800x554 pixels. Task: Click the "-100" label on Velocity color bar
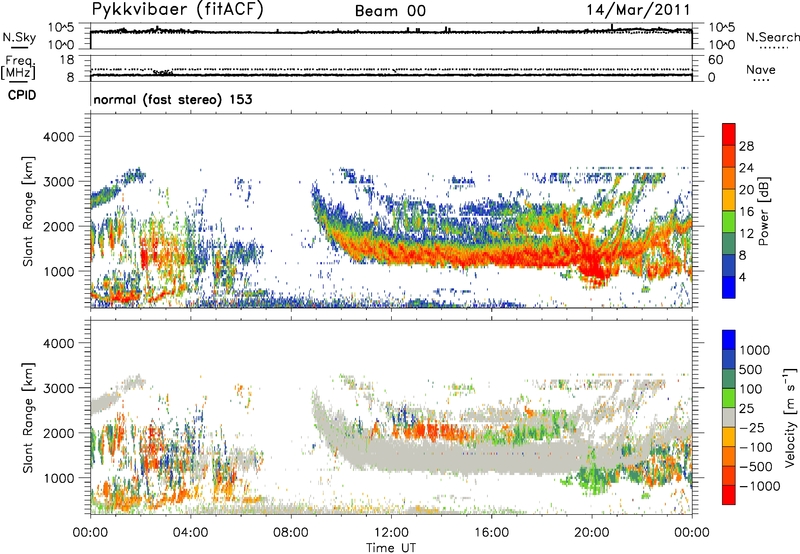[x=756, y=447]
